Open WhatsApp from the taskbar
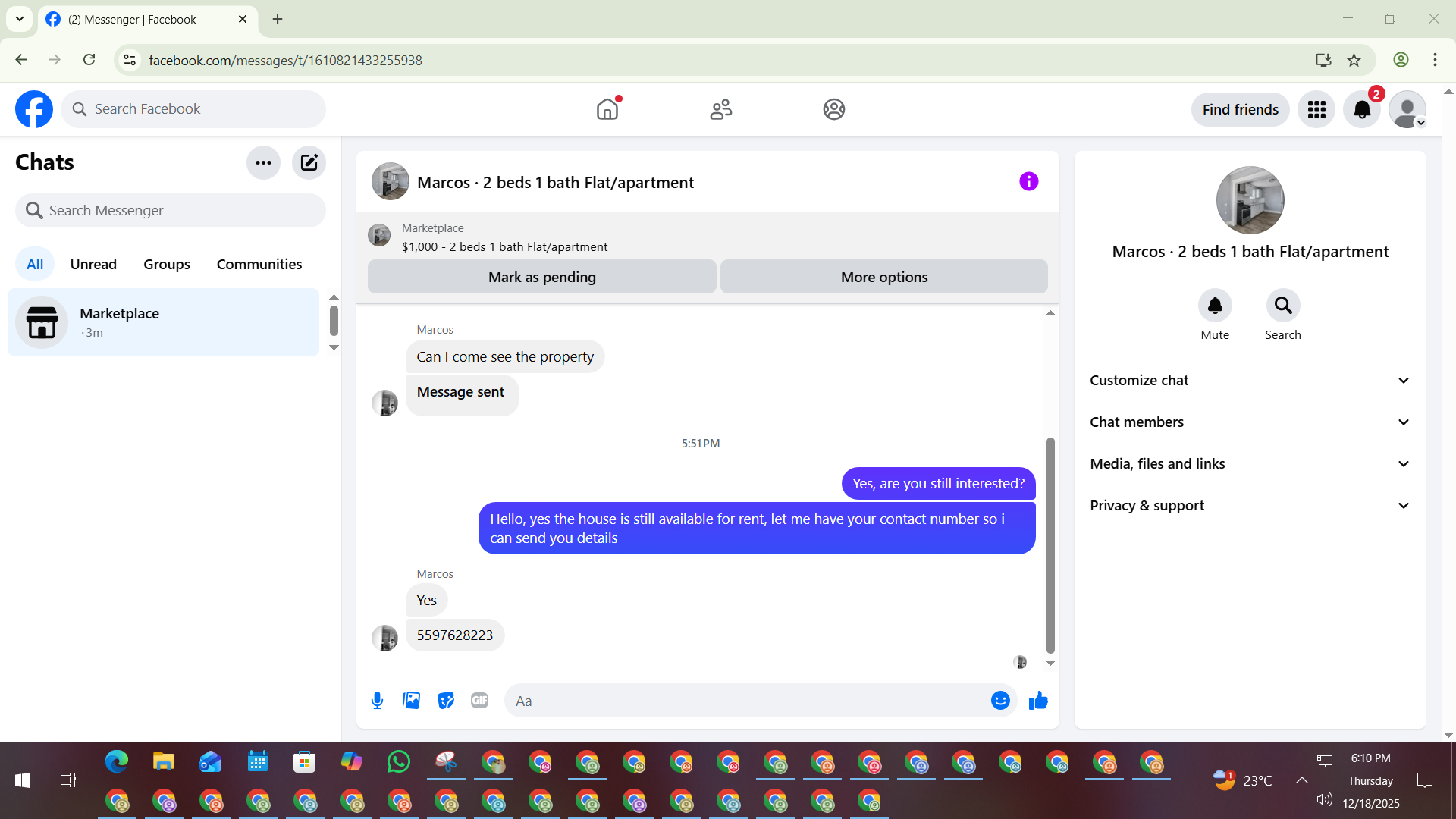This screenshot has height=819, width=1456. (398, 761)
